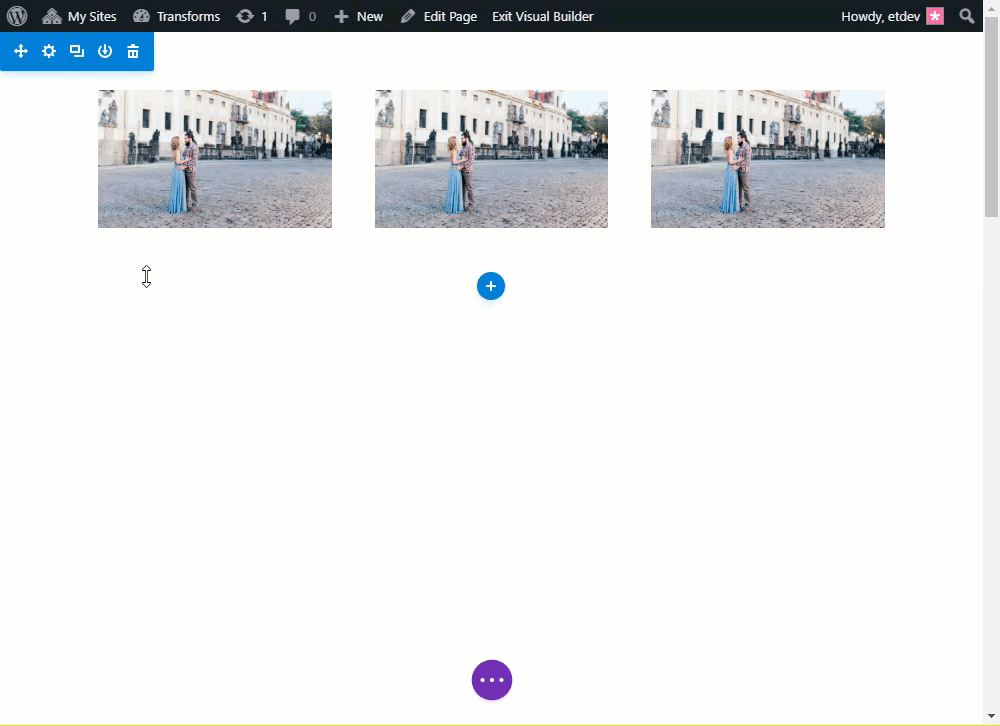
Task: Open section settings with the gear icon
Action: [49, 51]
